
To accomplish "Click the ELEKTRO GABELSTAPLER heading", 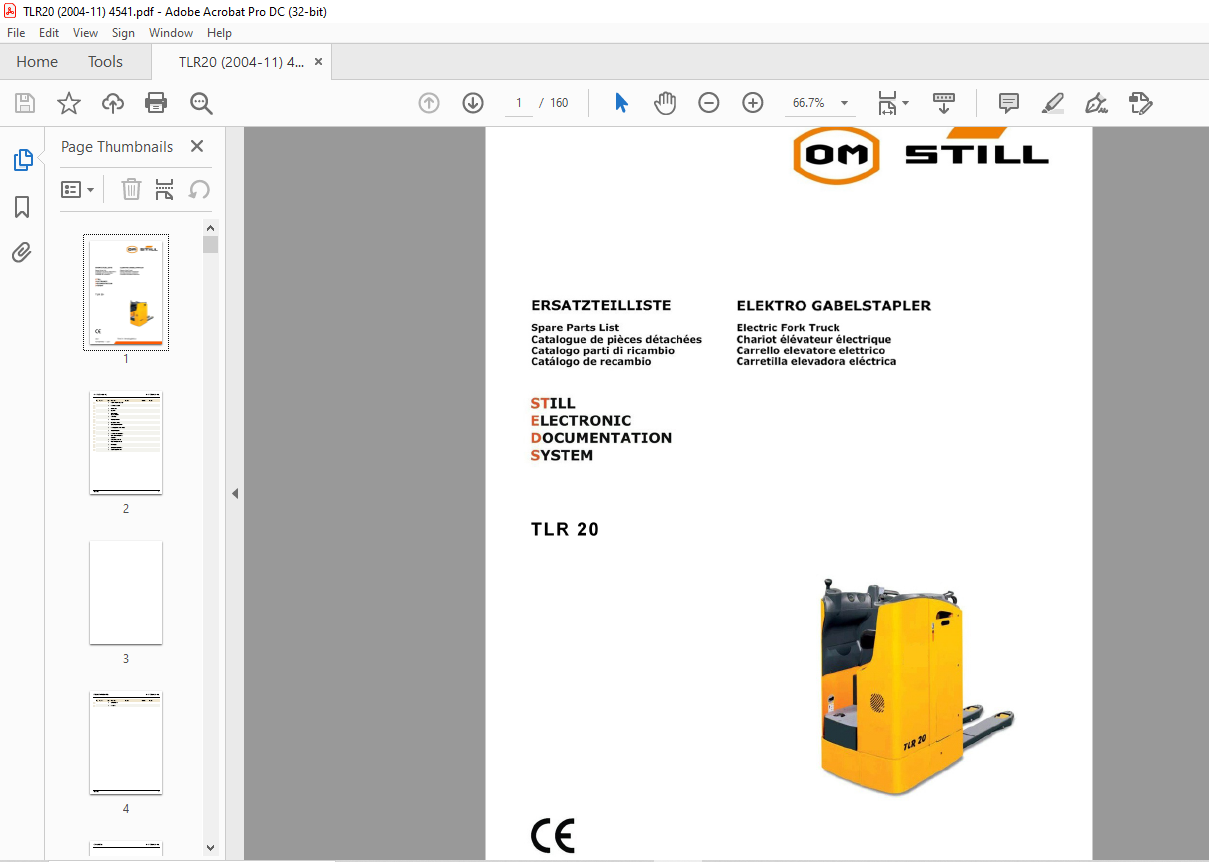I will point(834,306).
